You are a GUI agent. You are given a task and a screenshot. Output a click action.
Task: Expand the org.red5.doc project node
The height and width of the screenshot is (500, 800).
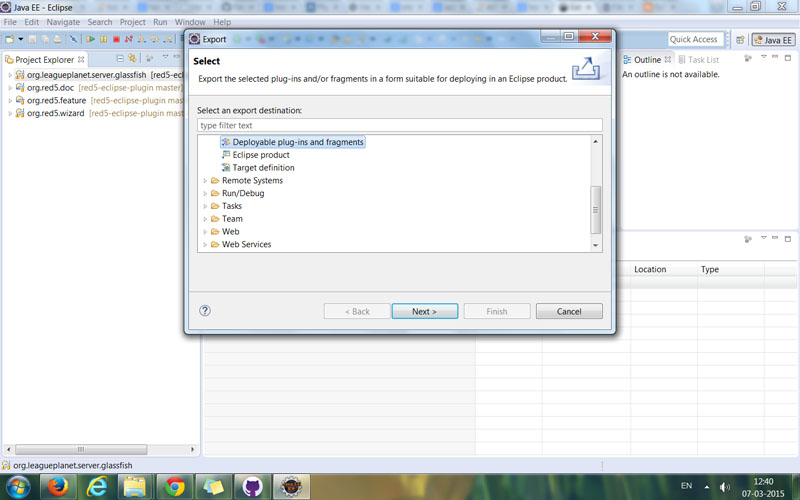click(10, 88)
